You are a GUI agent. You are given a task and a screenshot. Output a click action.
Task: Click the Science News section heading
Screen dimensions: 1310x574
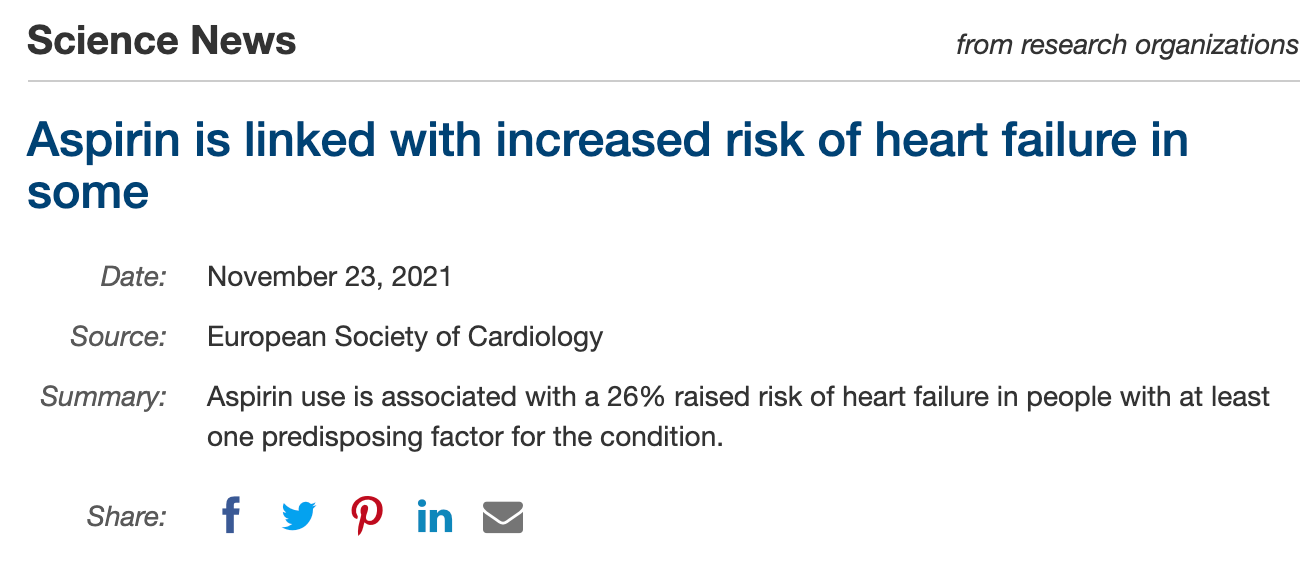tap(161, 41)
